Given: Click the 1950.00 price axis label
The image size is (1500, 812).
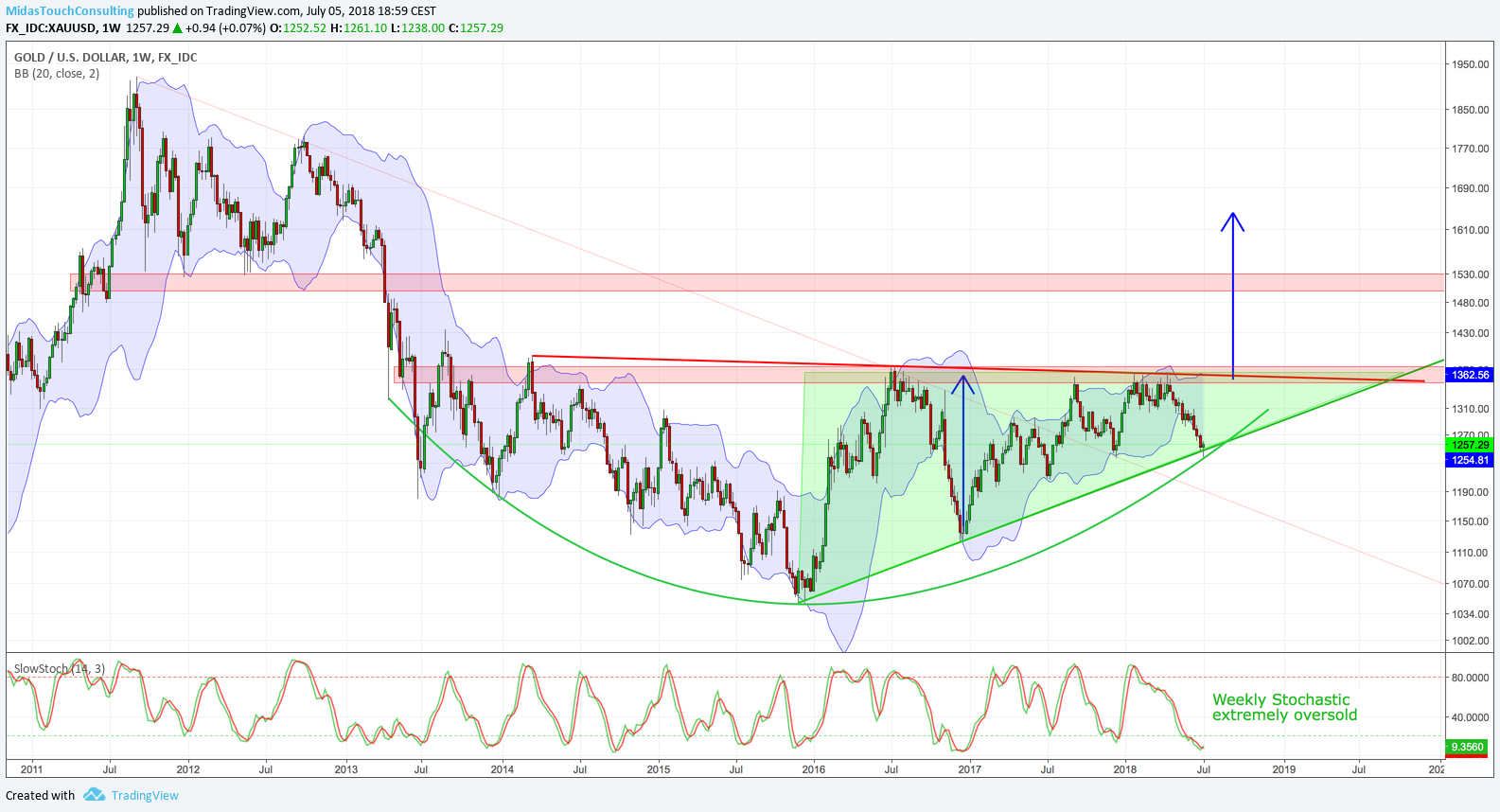Looking at the screenshot, I should coord(1470,64).
